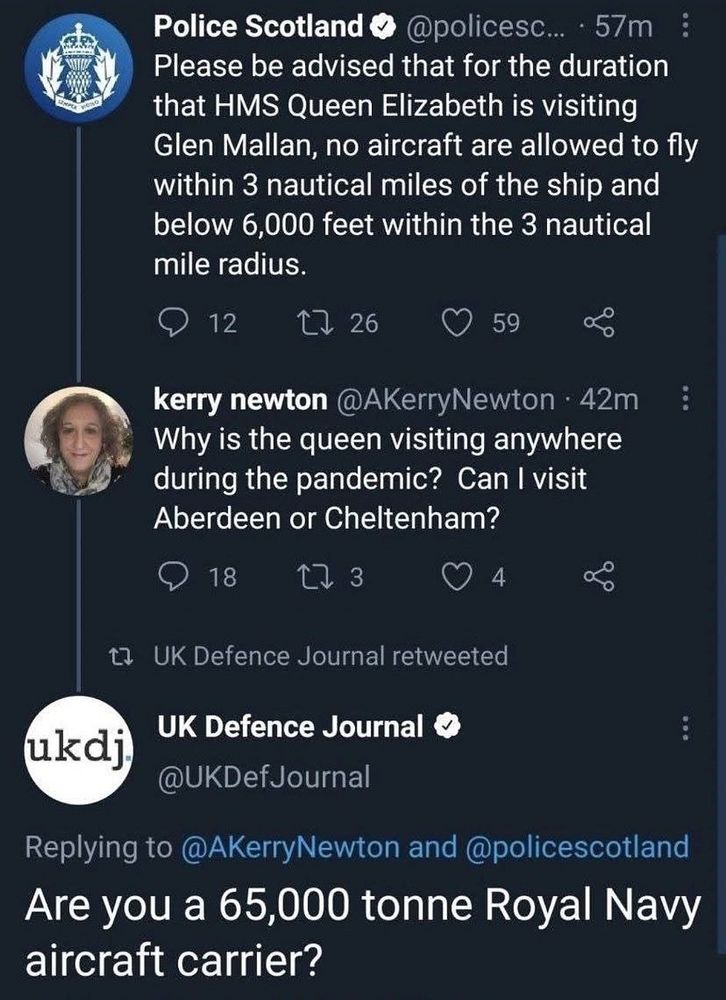726x1000 pixels.
Task: Open more options on kerry newton's tweet
Action: point(685,400)
